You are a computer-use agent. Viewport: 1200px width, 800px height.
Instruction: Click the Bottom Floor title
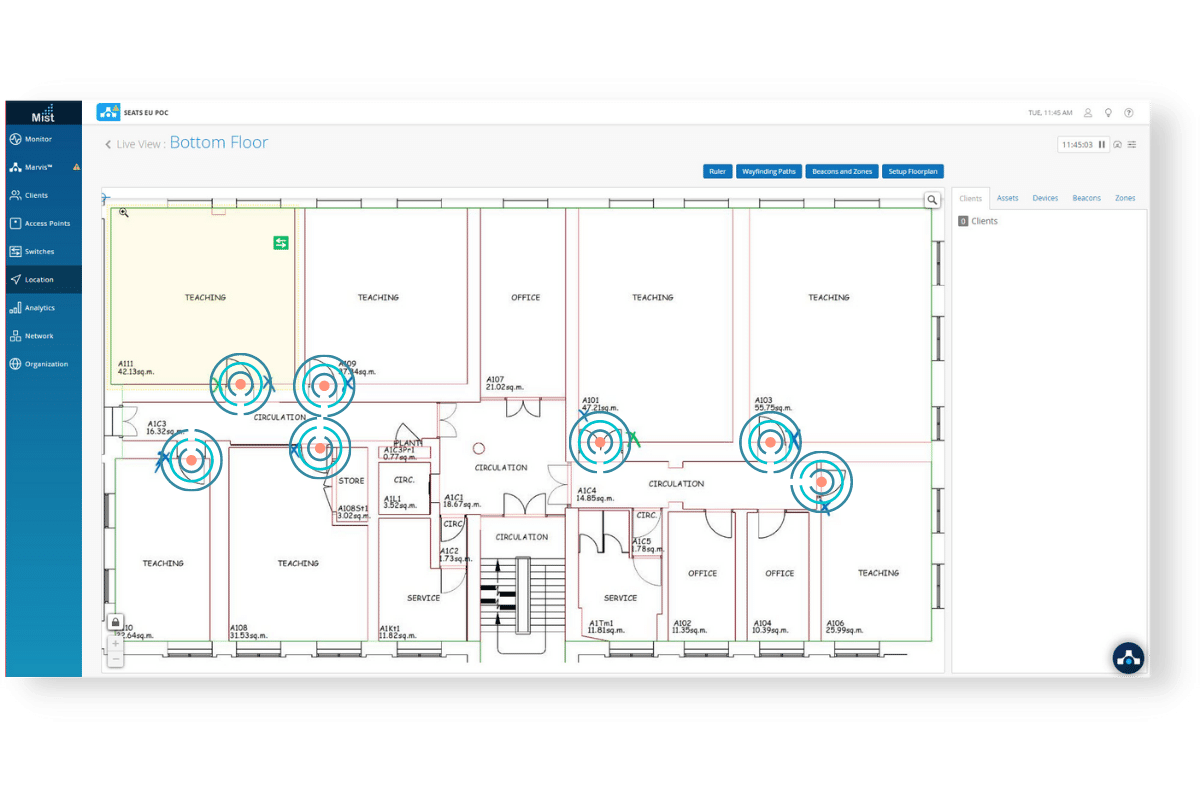pyautogui.click(x=219, y=143)
